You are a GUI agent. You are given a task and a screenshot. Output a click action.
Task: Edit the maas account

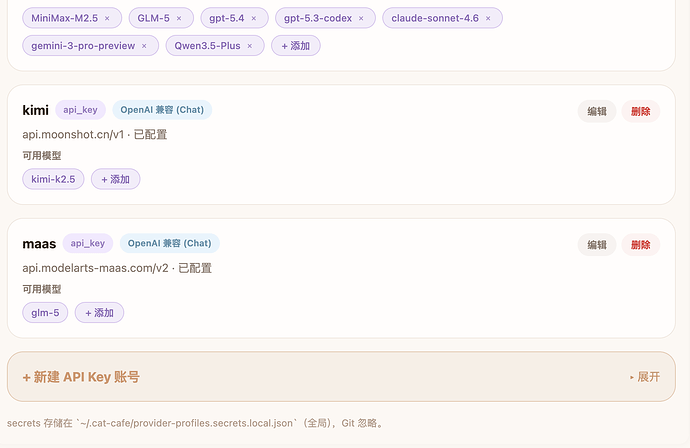tap(597, 245)
